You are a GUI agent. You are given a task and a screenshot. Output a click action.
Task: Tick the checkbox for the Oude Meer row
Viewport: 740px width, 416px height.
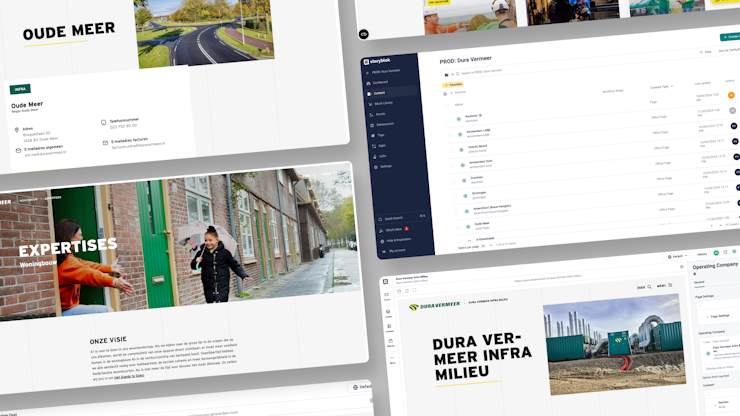pos(459,228)
